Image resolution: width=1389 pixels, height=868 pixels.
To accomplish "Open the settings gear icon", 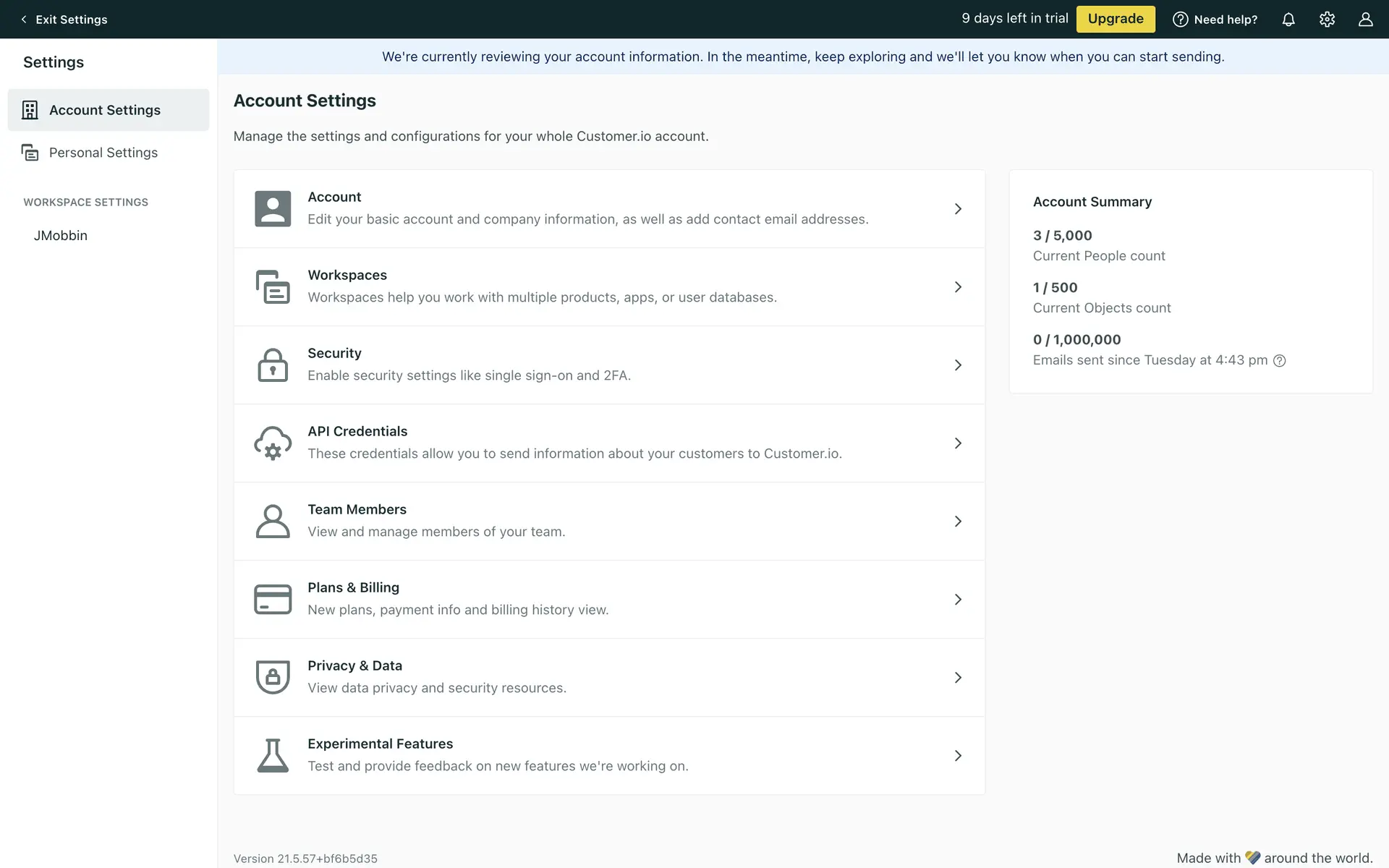I will pyautogui.click(x=1327, y=20).
